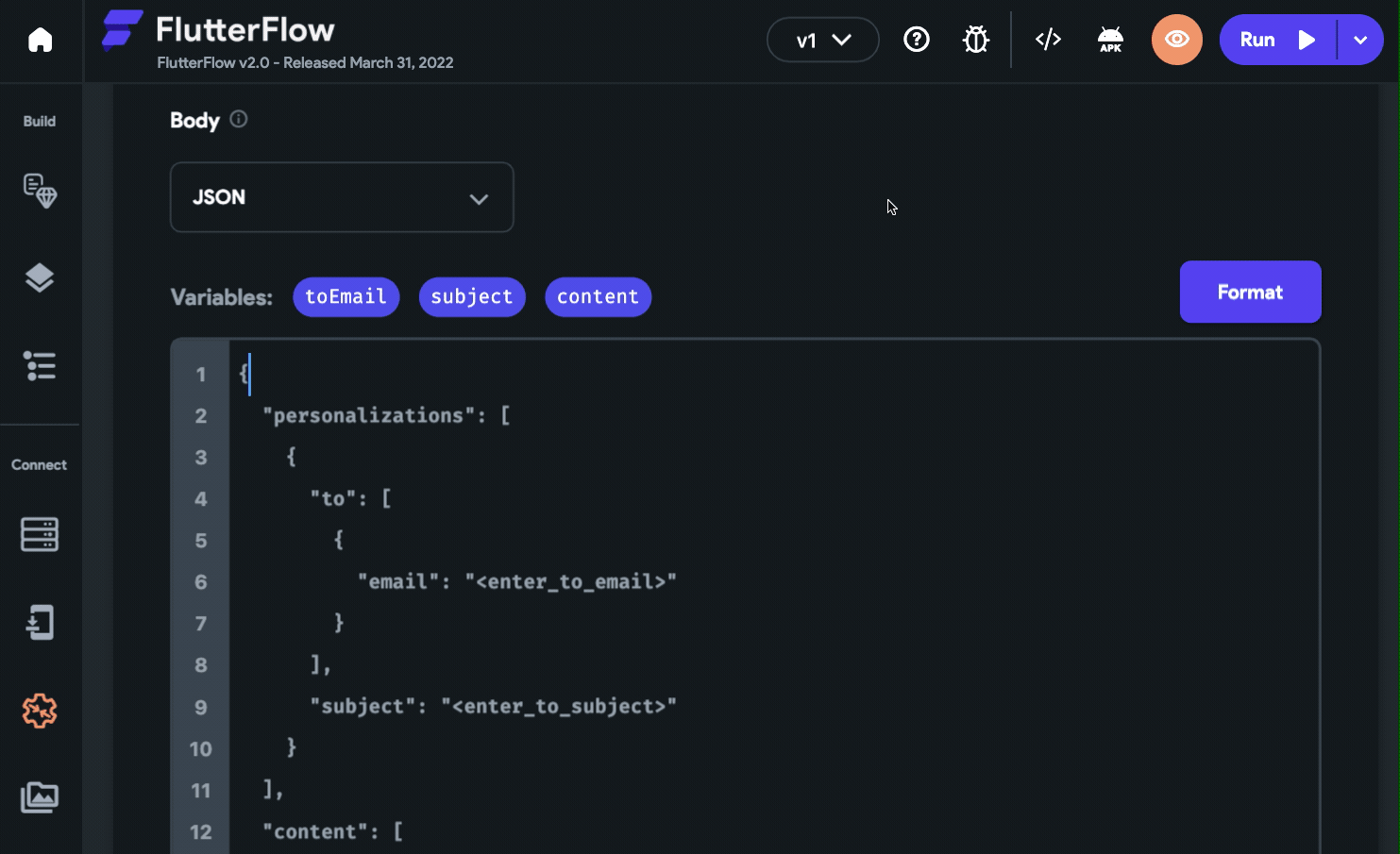Open the app outline list panel
Screen dimensions: 1400x854
(40, 366)
